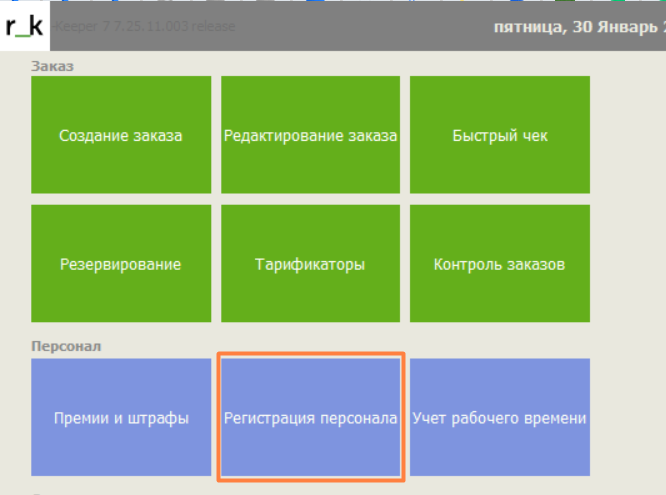This screenshot has width=666, height=495.
Task: Start a quick check from the green tile
Action: point(500,135)
